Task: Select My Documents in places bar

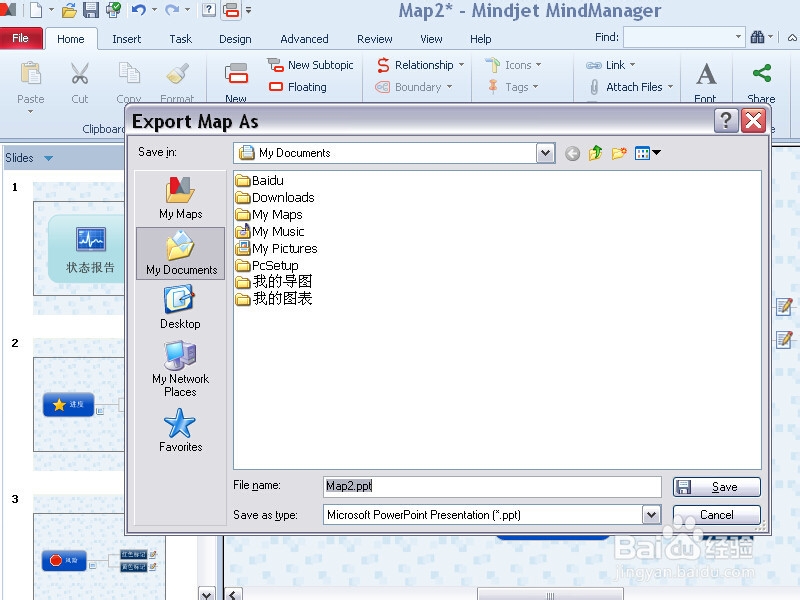Action: pos(181,253)
